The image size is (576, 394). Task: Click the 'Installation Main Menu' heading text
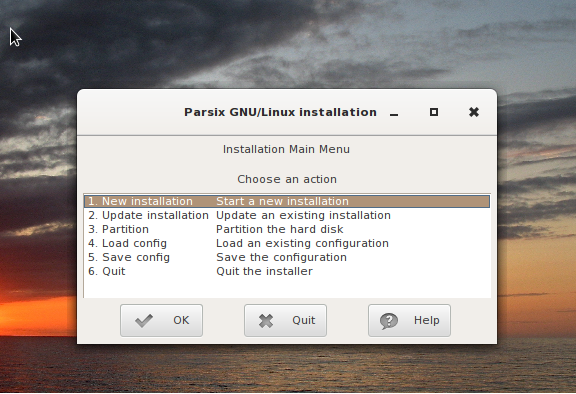(286, 149)
